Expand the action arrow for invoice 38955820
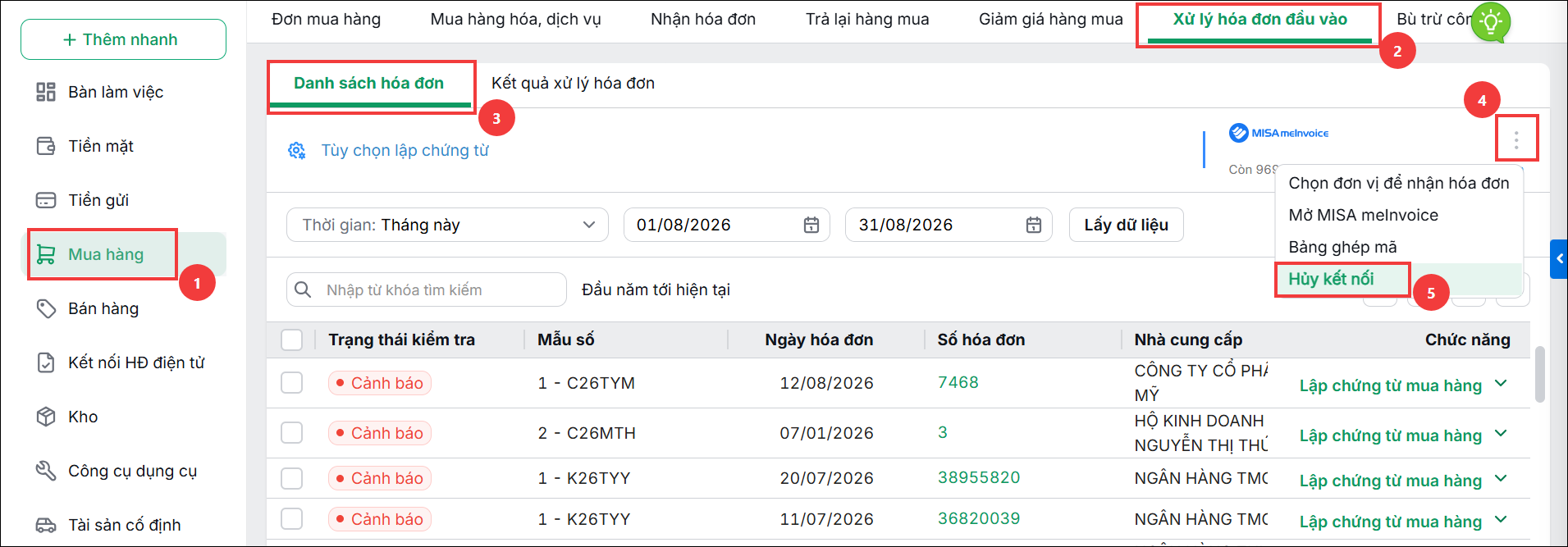The height and width of the screenshot is (547, 1568). [1502, 478]
